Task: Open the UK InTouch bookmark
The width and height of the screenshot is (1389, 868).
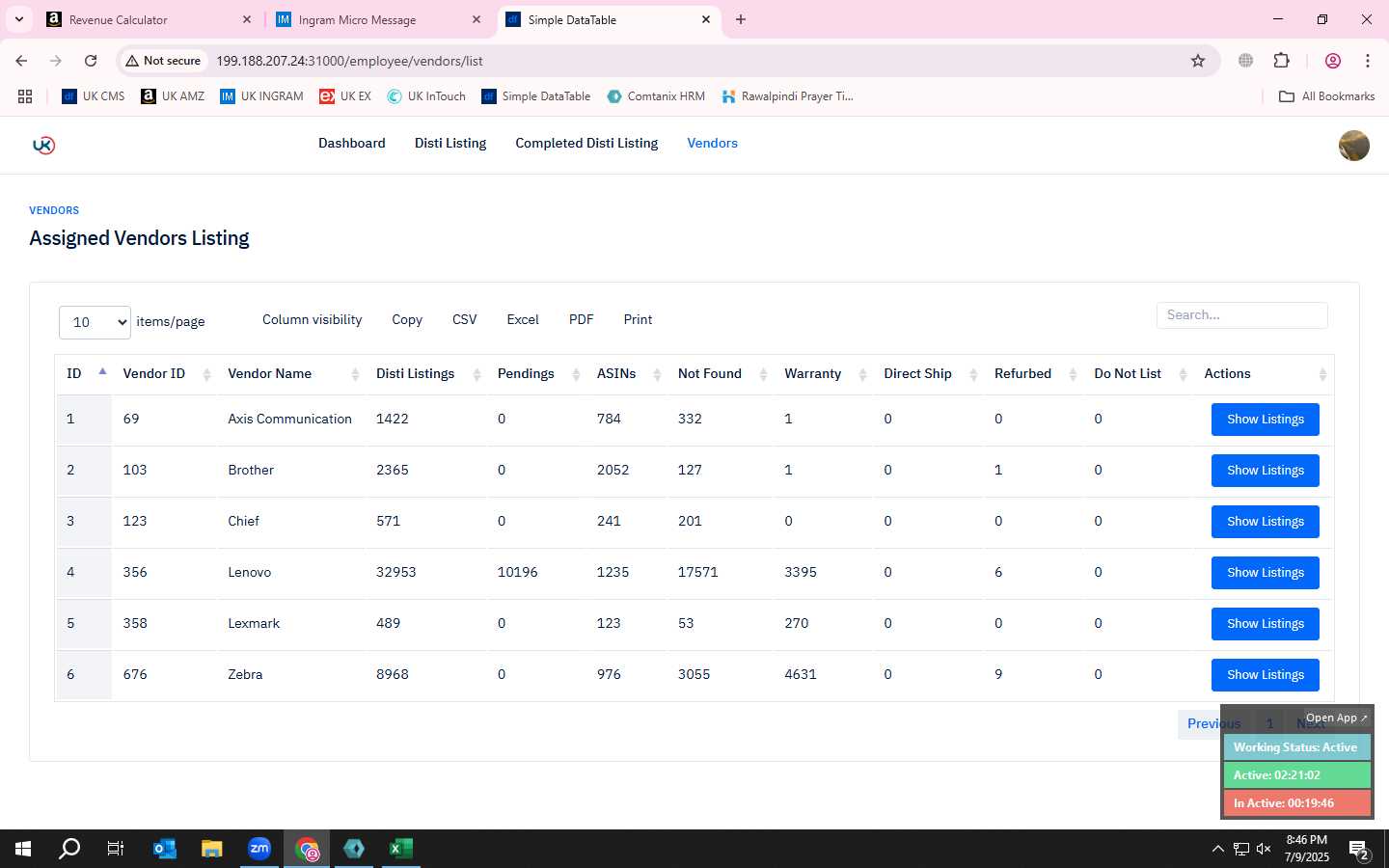Action: pyautogui.click(x=426, y=96)
